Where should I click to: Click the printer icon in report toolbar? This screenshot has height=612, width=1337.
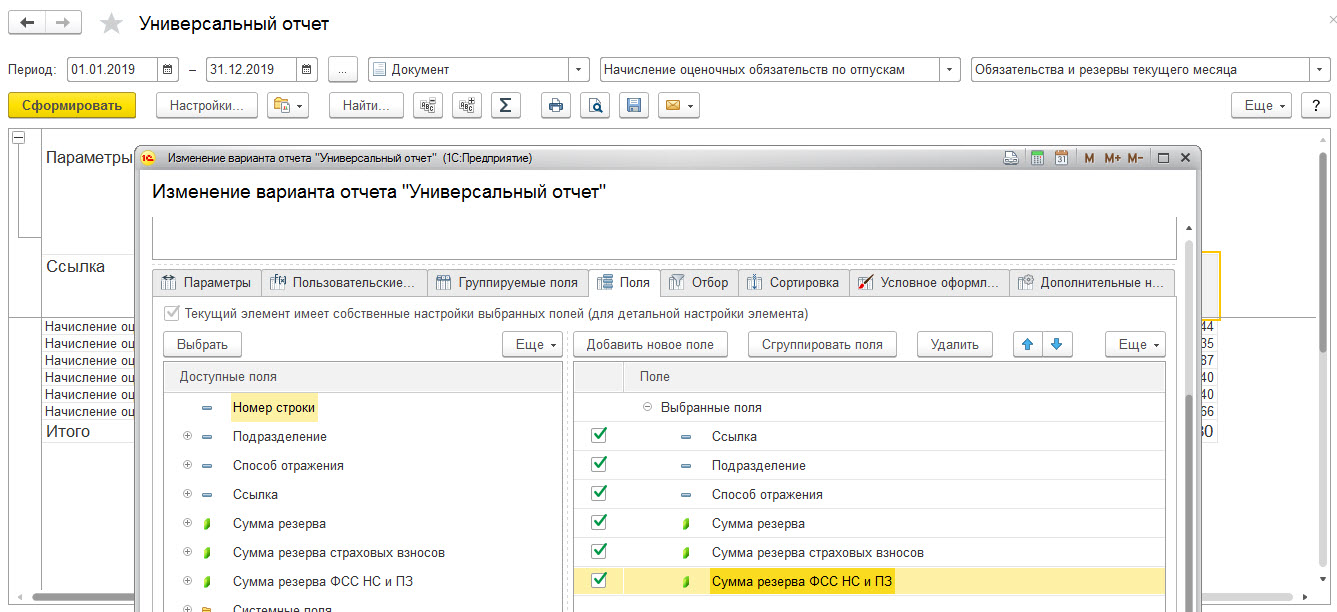click(556, 105)
